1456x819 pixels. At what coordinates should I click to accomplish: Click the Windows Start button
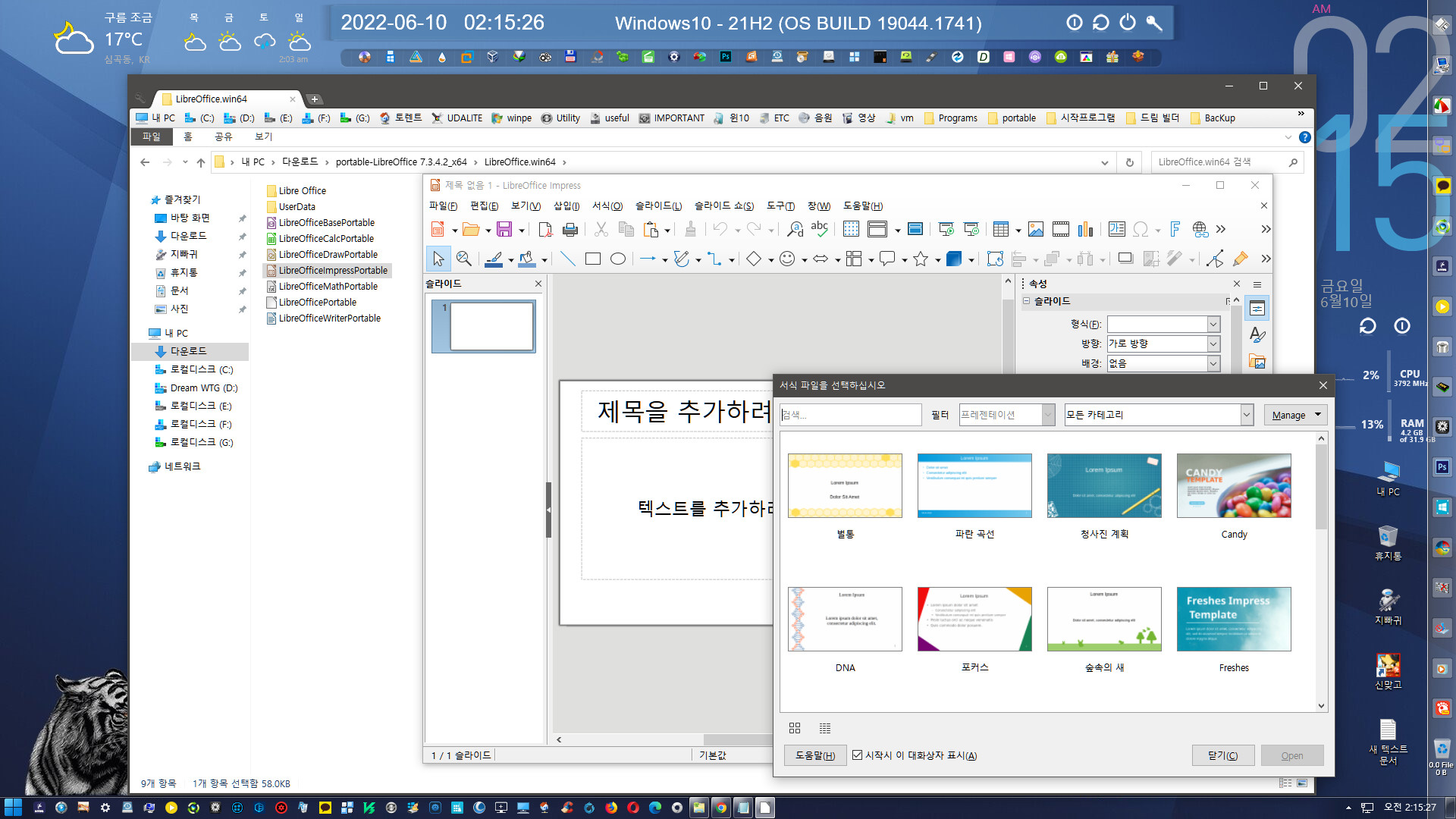[12, 808]
